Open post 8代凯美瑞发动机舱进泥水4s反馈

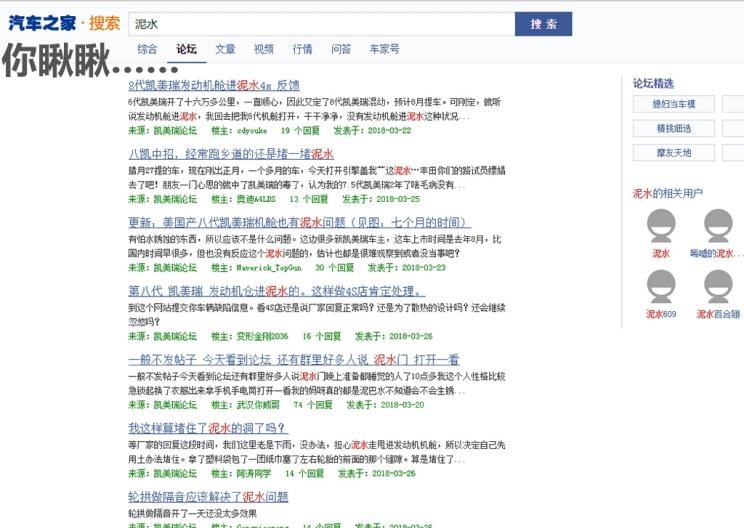click(x=214, y=85)
